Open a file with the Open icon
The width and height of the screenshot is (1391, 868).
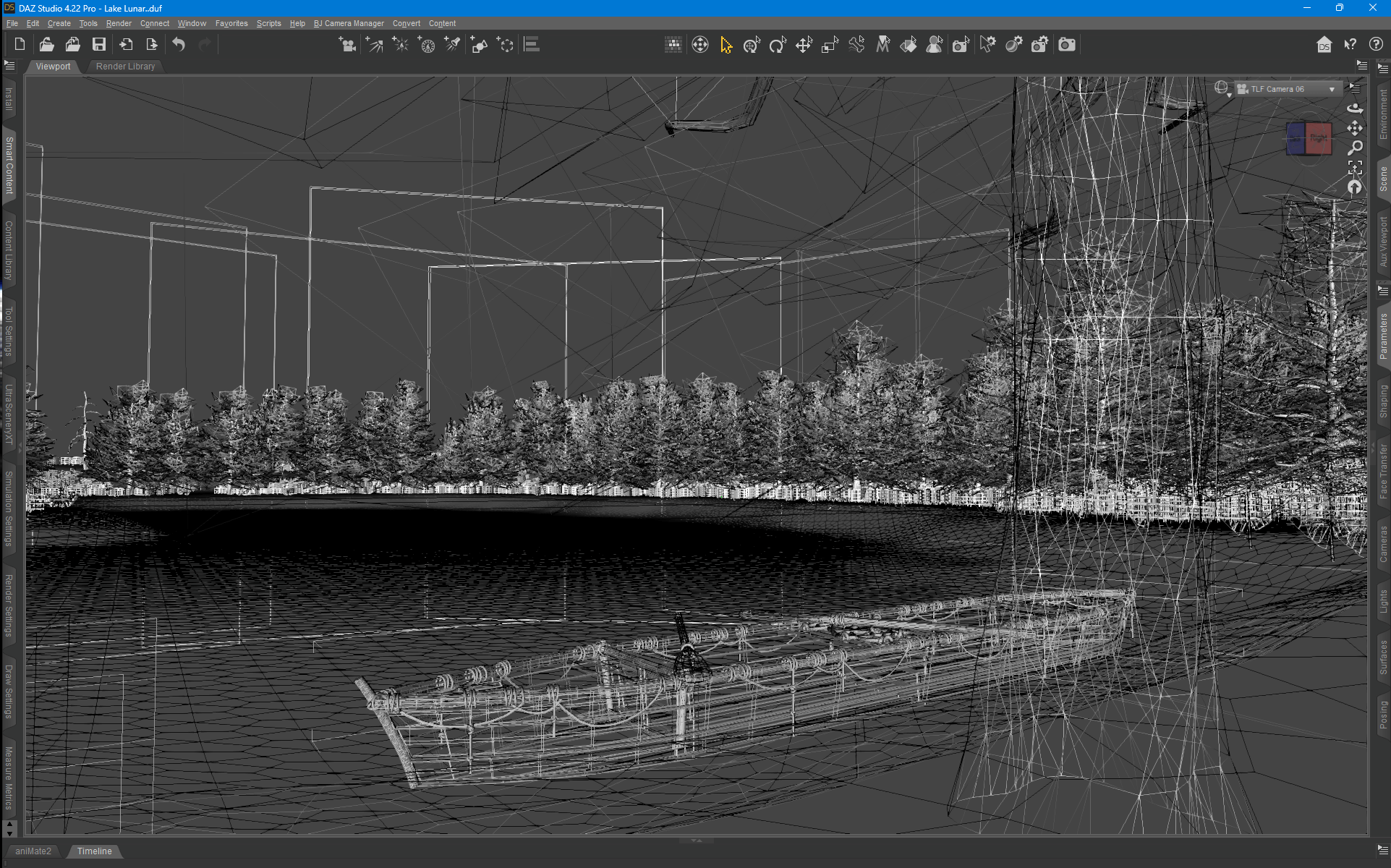click(46, 45)
